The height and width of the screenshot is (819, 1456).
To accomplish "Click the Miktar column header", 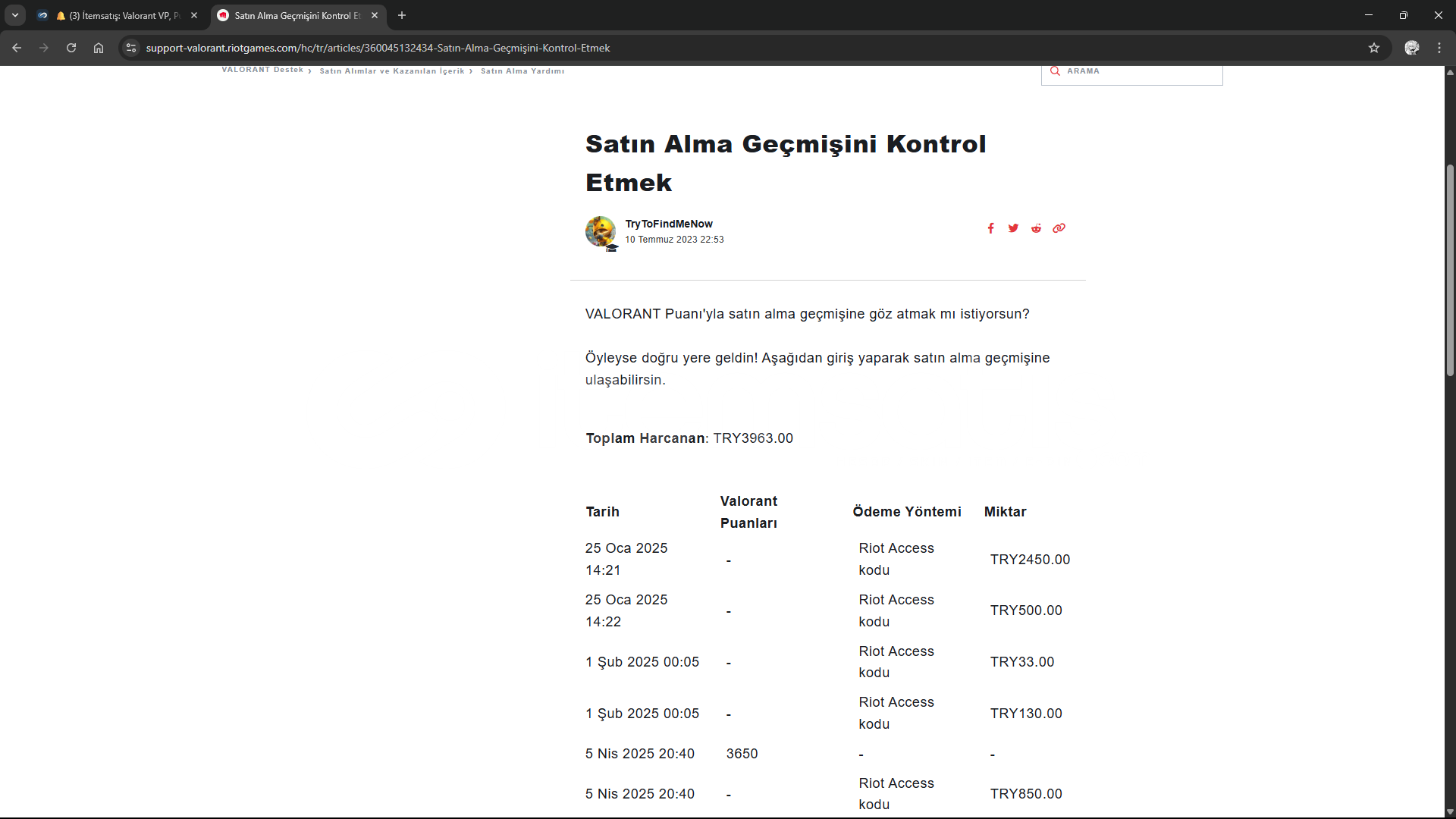I will tap(1006, 512).
